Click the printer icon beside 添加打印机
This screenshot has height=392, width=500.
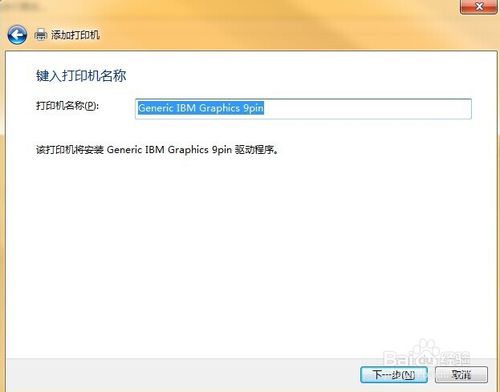coord(41,35)
